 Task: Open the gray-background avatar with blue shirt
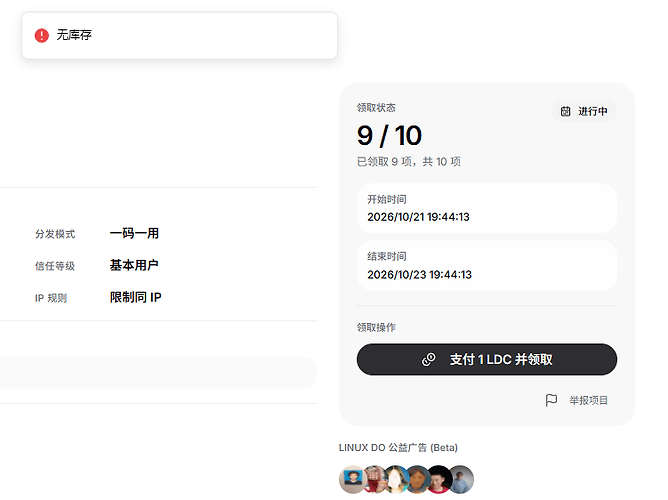pyautogui.click(x=461, y=479)
